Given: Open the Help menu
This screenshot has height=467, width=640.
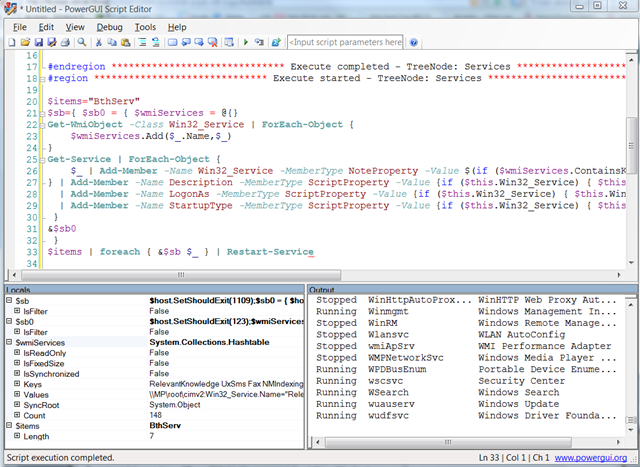Looking at the screenshot, I should (x=177, y=27).
